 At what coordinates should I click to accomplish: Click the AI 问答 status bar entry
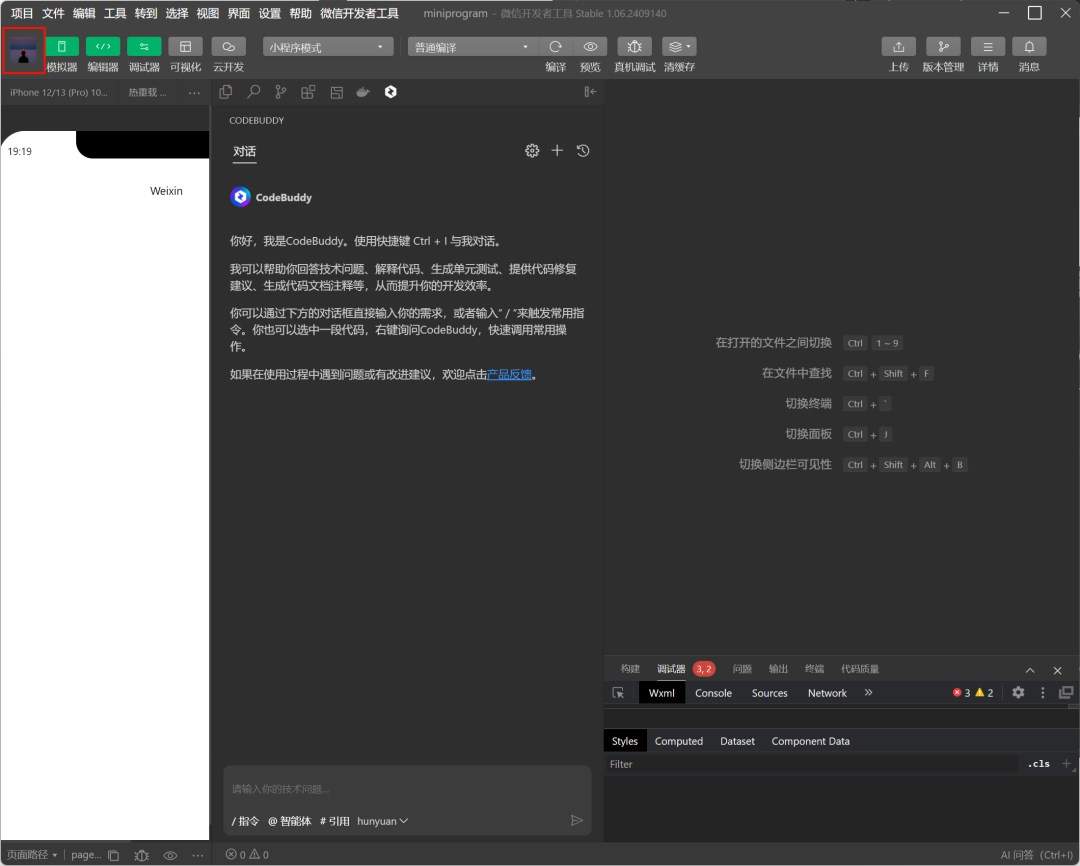tap(1037, 855)
